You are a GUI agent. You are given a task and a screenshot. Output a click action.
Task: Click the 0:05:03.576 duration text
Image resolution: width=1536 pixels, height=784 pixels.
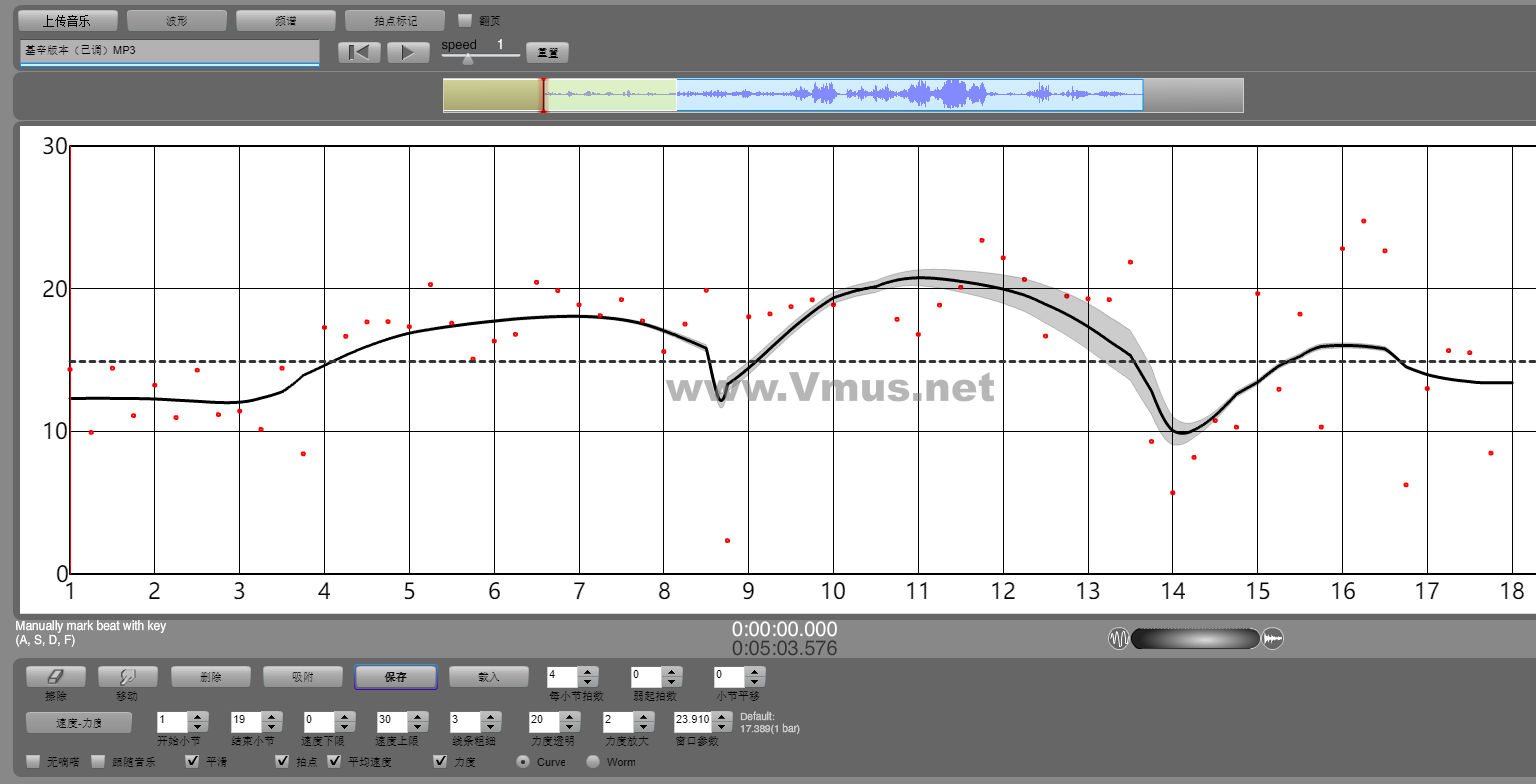(785, 648)
